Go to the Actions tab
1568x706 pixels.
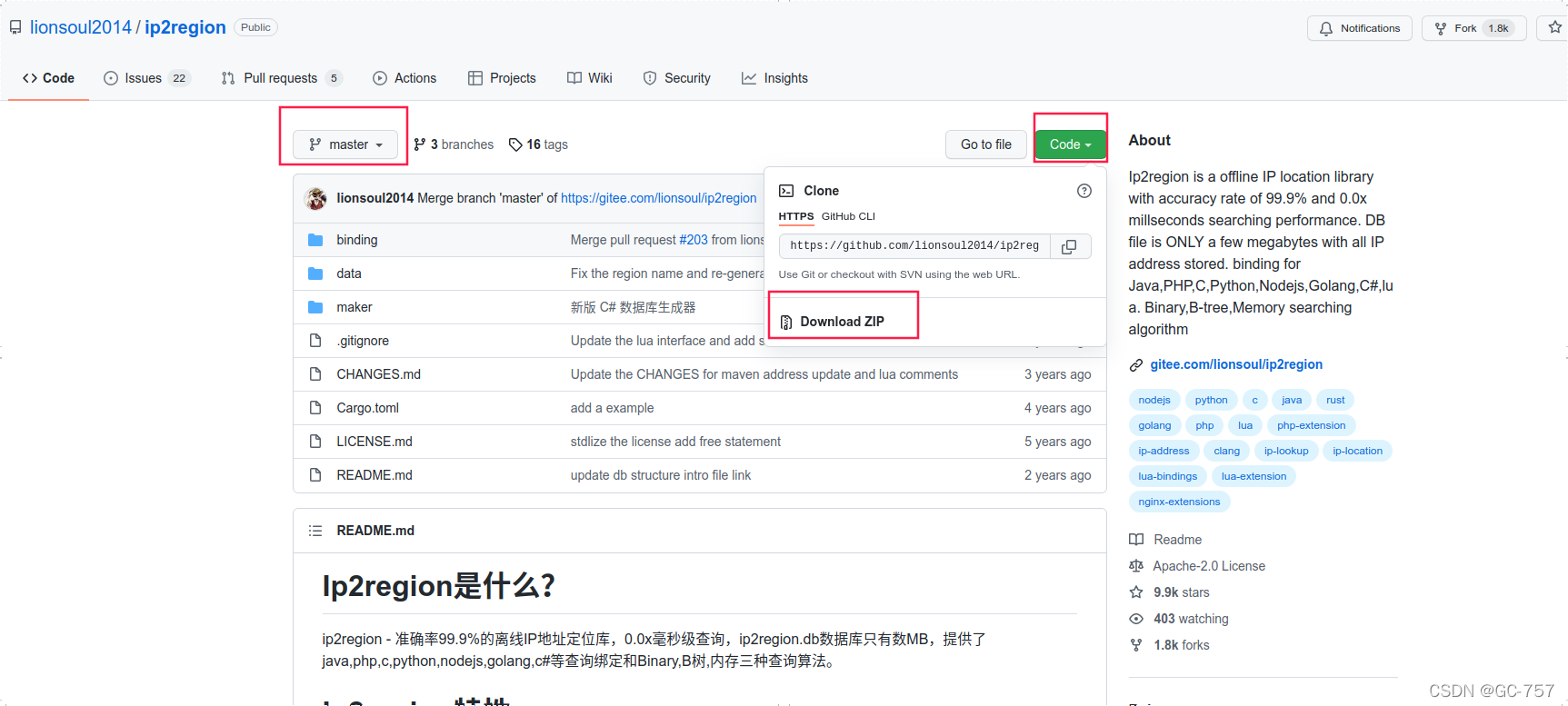tap(404, 78)
